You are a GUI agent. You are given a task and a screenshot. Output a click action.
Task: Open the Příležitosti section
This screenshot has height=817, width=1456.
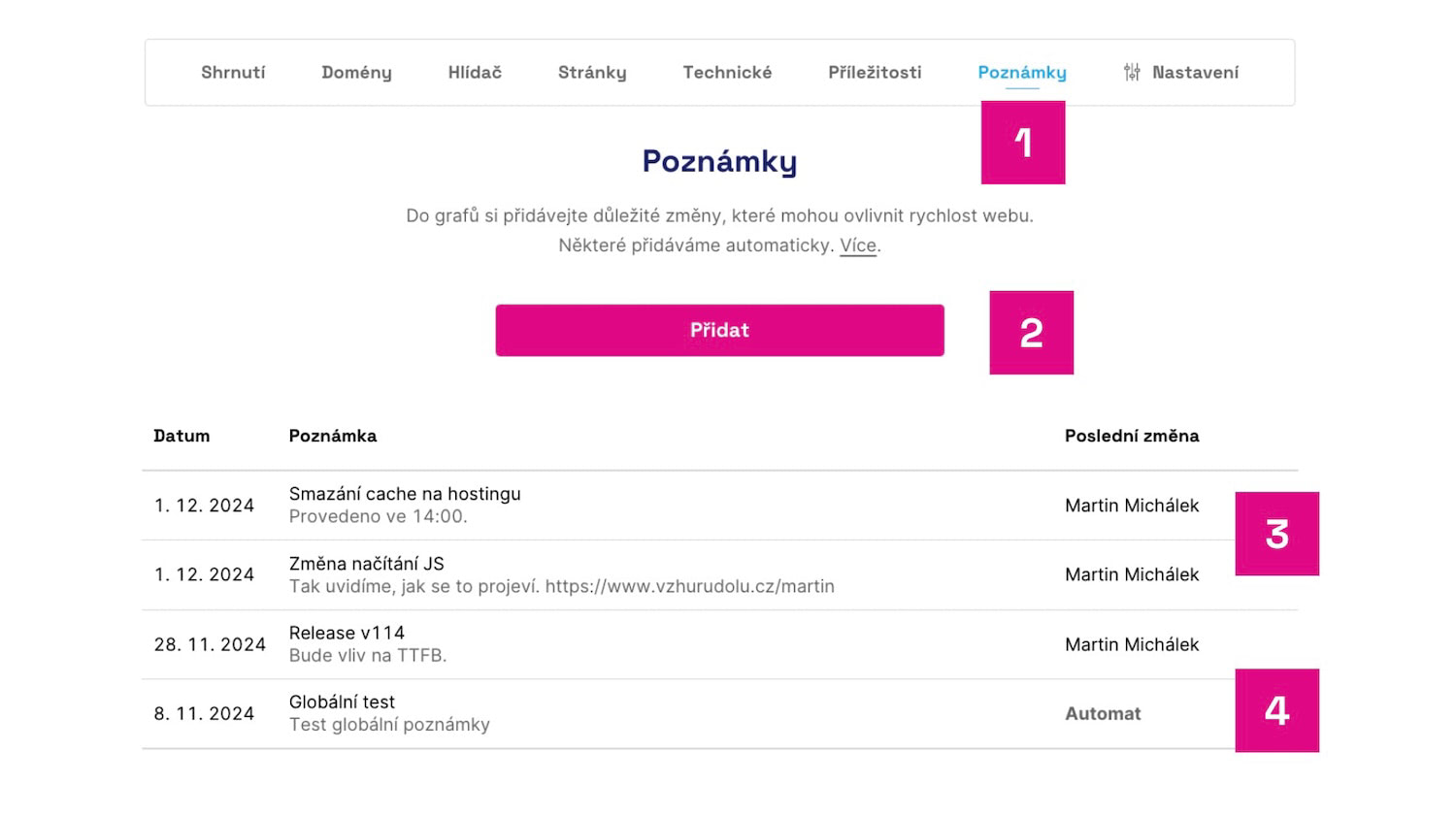tap(874, 72)
